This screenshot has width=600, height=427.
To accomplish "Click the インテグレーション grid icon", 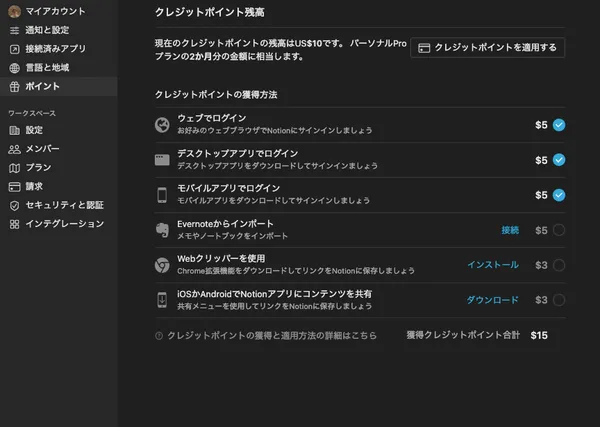I will [15, 224].
